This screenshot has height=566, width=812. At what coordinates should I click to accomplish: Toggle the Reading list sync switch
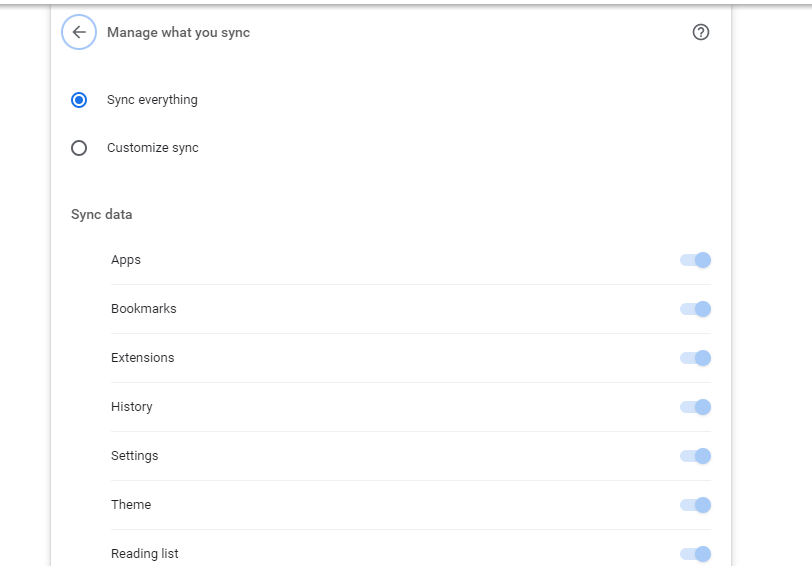[x=695, y=554]
